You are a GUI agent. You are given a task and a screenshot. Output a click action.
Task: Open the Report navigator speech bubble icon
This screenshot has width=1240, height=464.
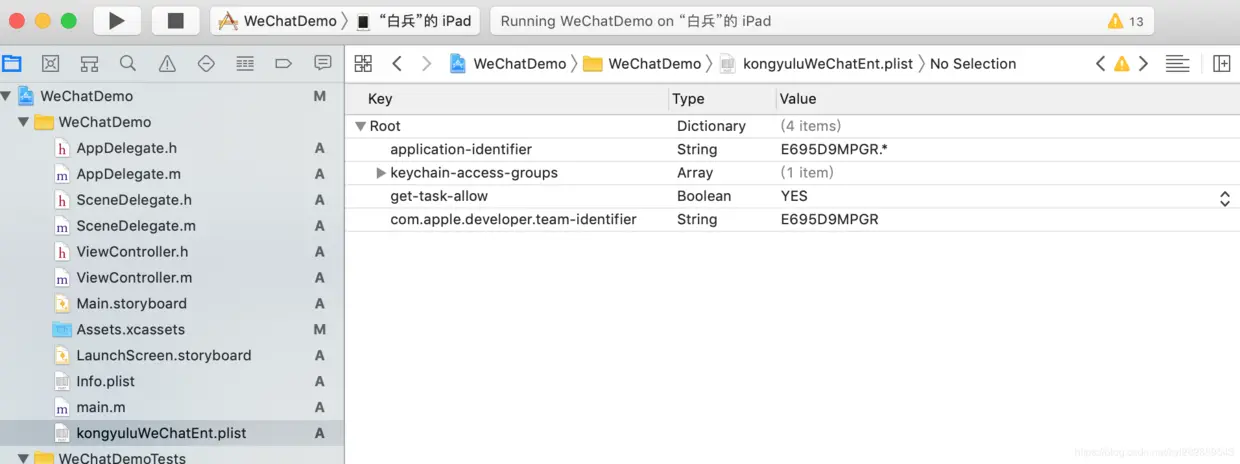click(x=322, y=63)
